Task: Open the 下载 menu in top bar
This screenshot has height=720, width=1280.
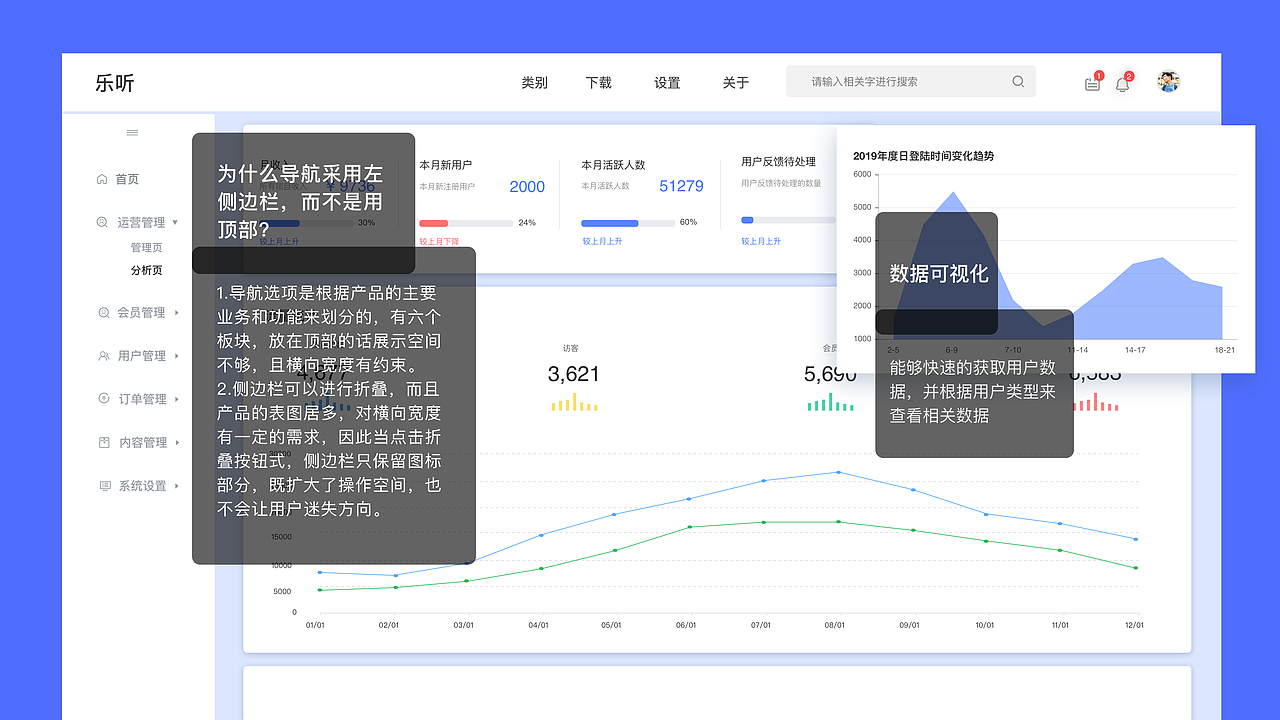Action: coord(598,83)
